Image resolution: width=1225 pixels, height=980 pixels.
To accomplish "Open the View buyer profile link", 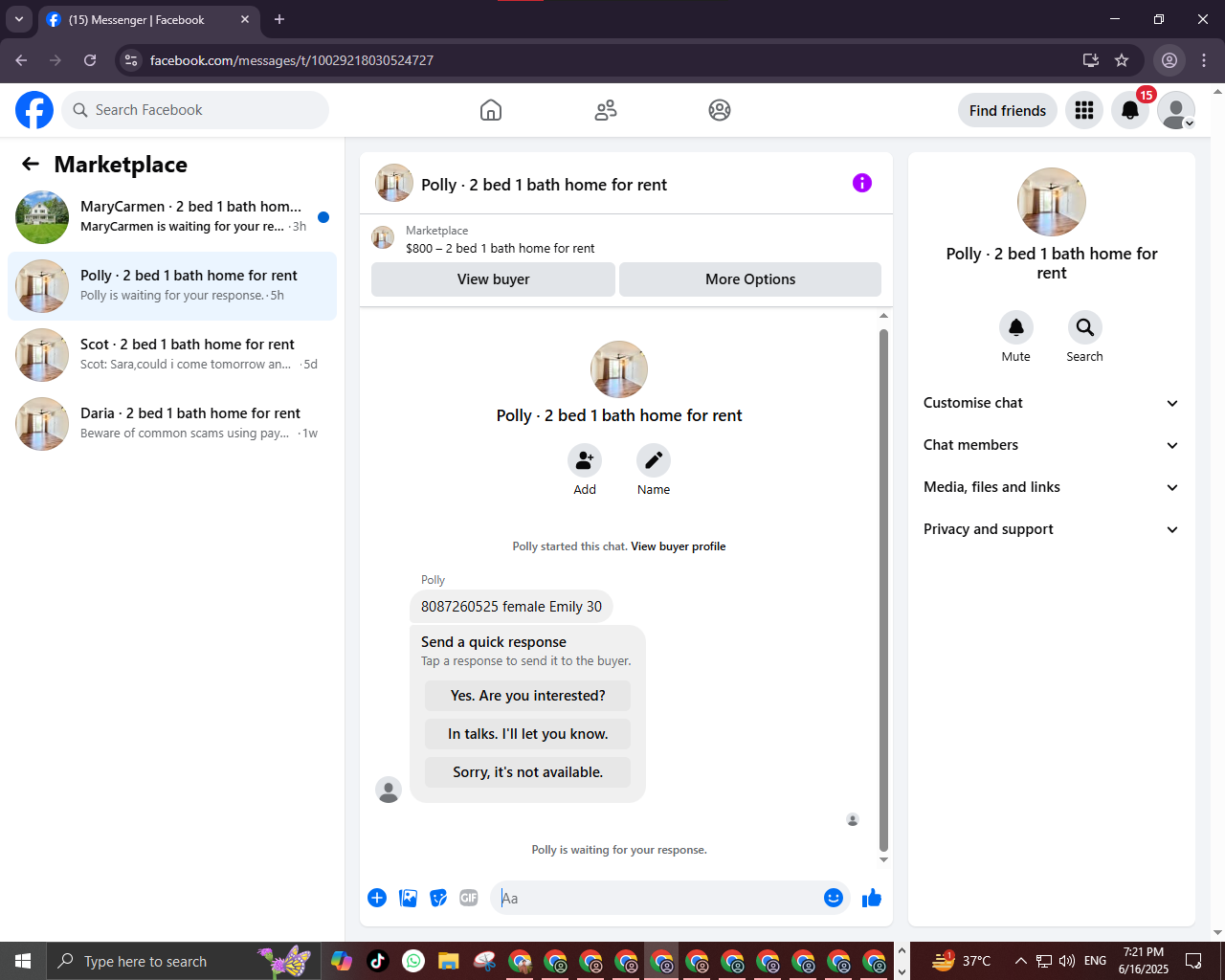I will point(679,546).
